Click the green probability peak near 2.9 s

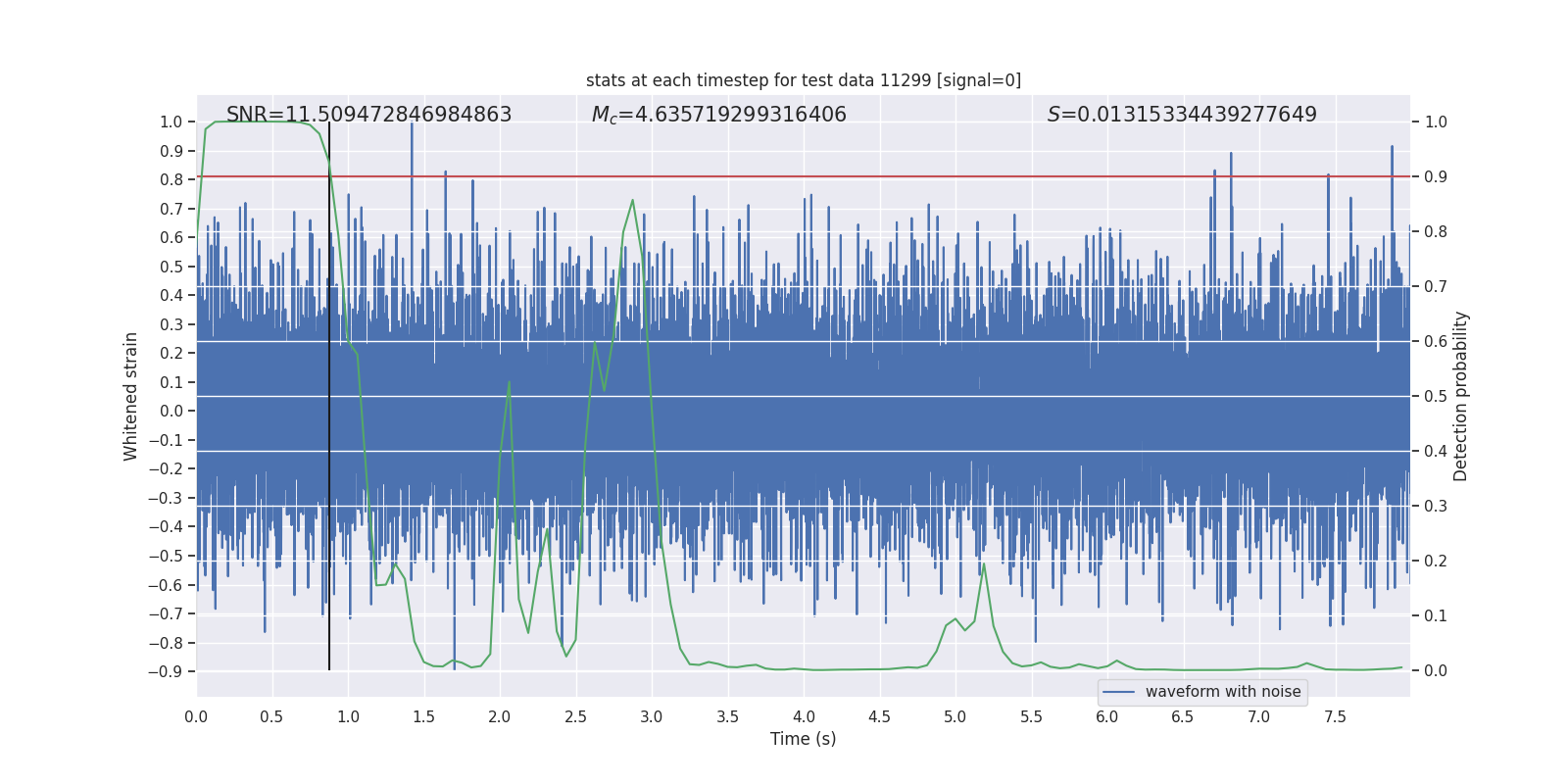point(632,201)
